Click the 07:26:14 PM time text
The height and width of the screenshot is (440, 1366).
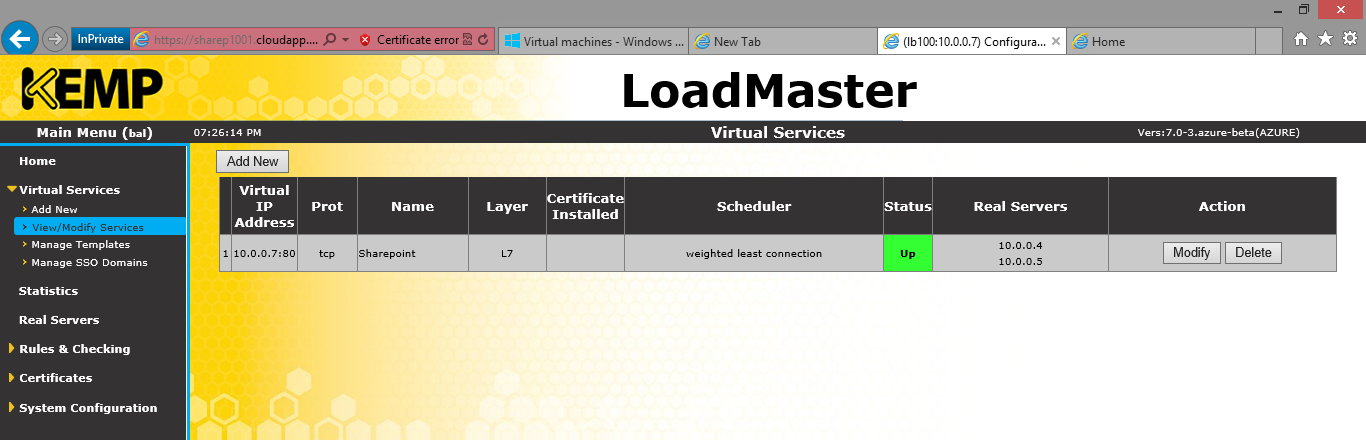point(227,132)
